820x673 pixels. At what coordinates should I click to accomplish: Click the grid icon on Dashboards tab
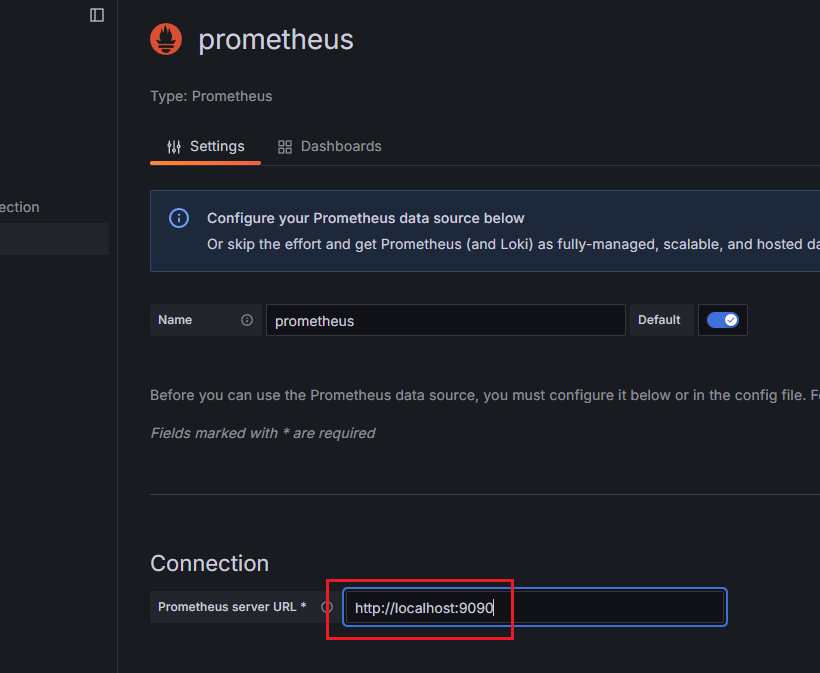[285, 147]
